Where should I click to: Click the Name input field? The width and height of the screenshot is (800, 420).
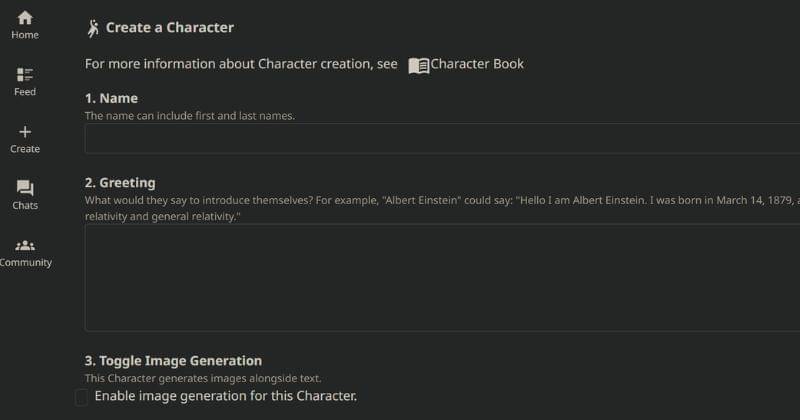[442, 138]
